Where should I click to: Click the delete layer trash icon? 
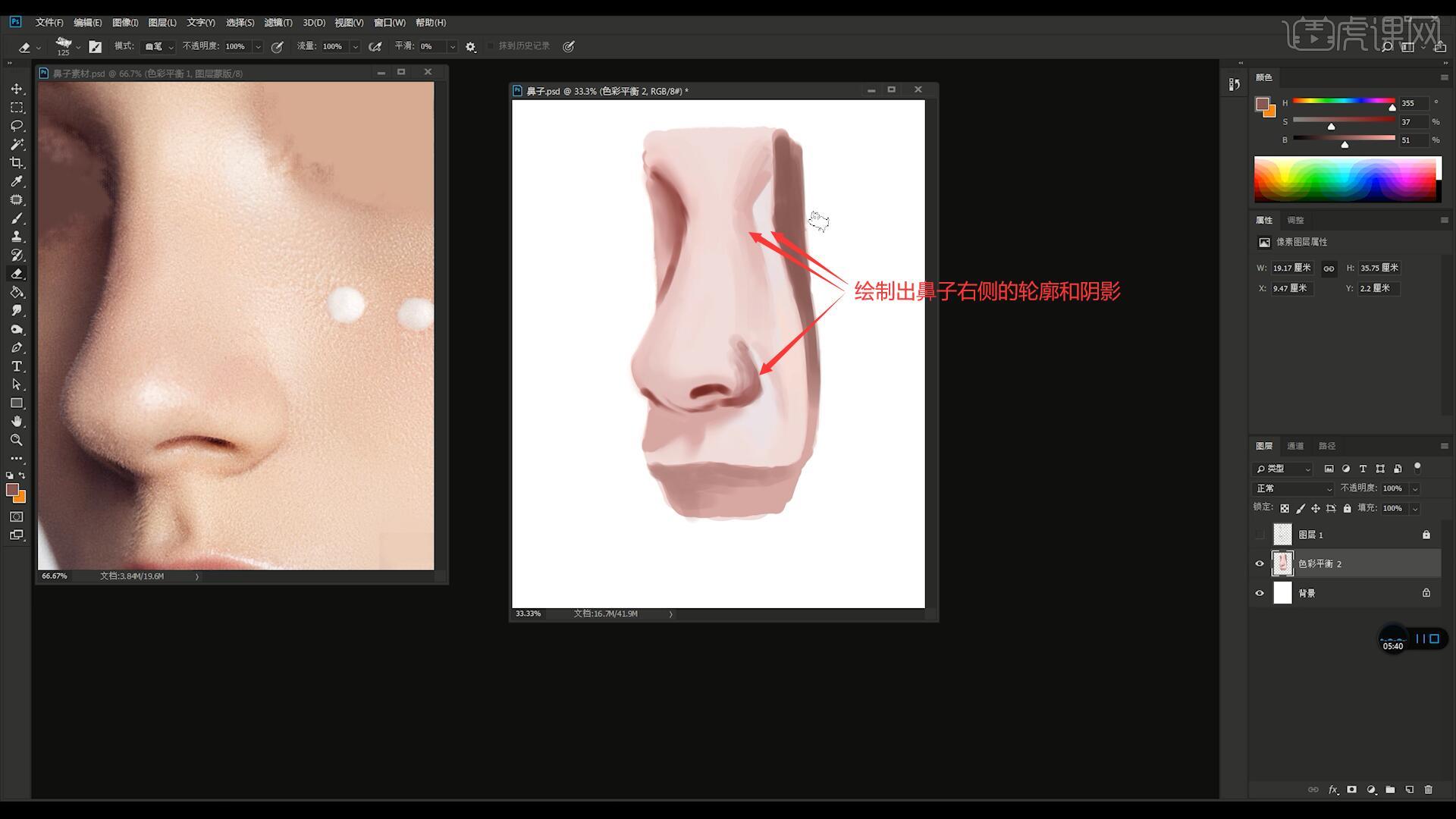point(1429,789)
